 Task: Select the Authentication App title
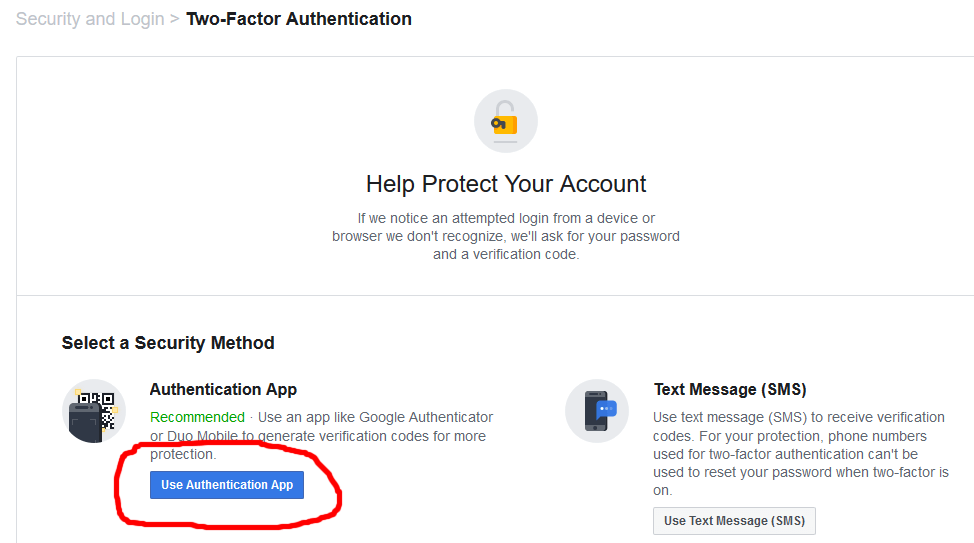[223, 390]
